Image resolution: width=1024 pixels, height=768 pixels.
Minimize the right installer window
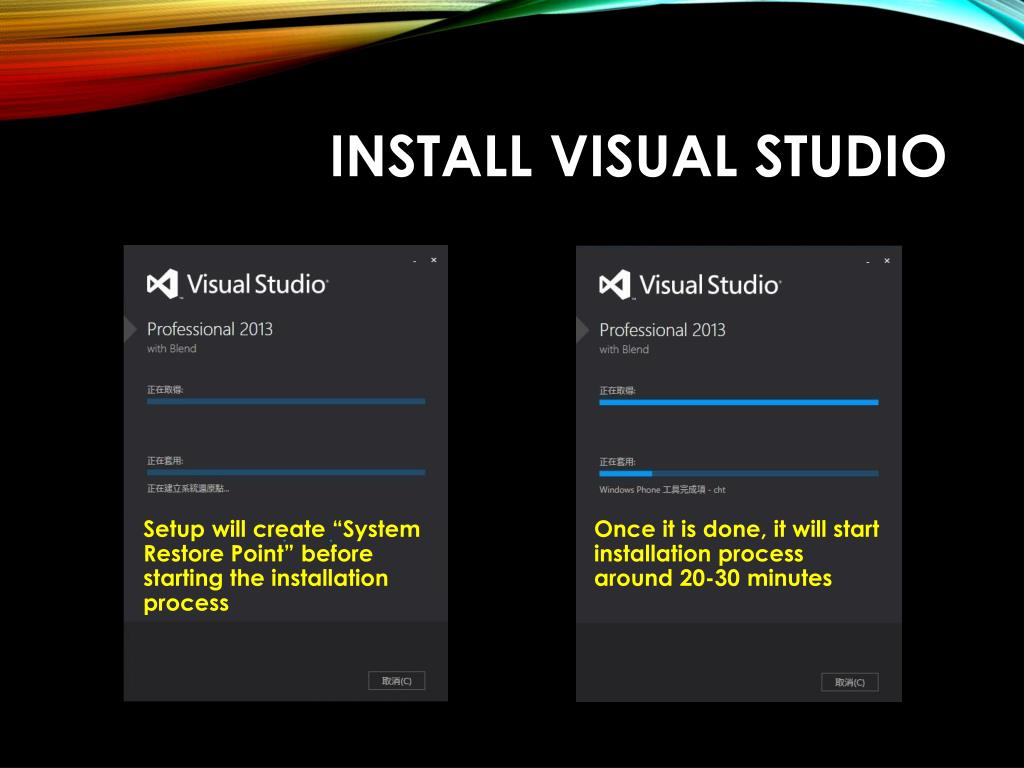click(x=868, y=261)
